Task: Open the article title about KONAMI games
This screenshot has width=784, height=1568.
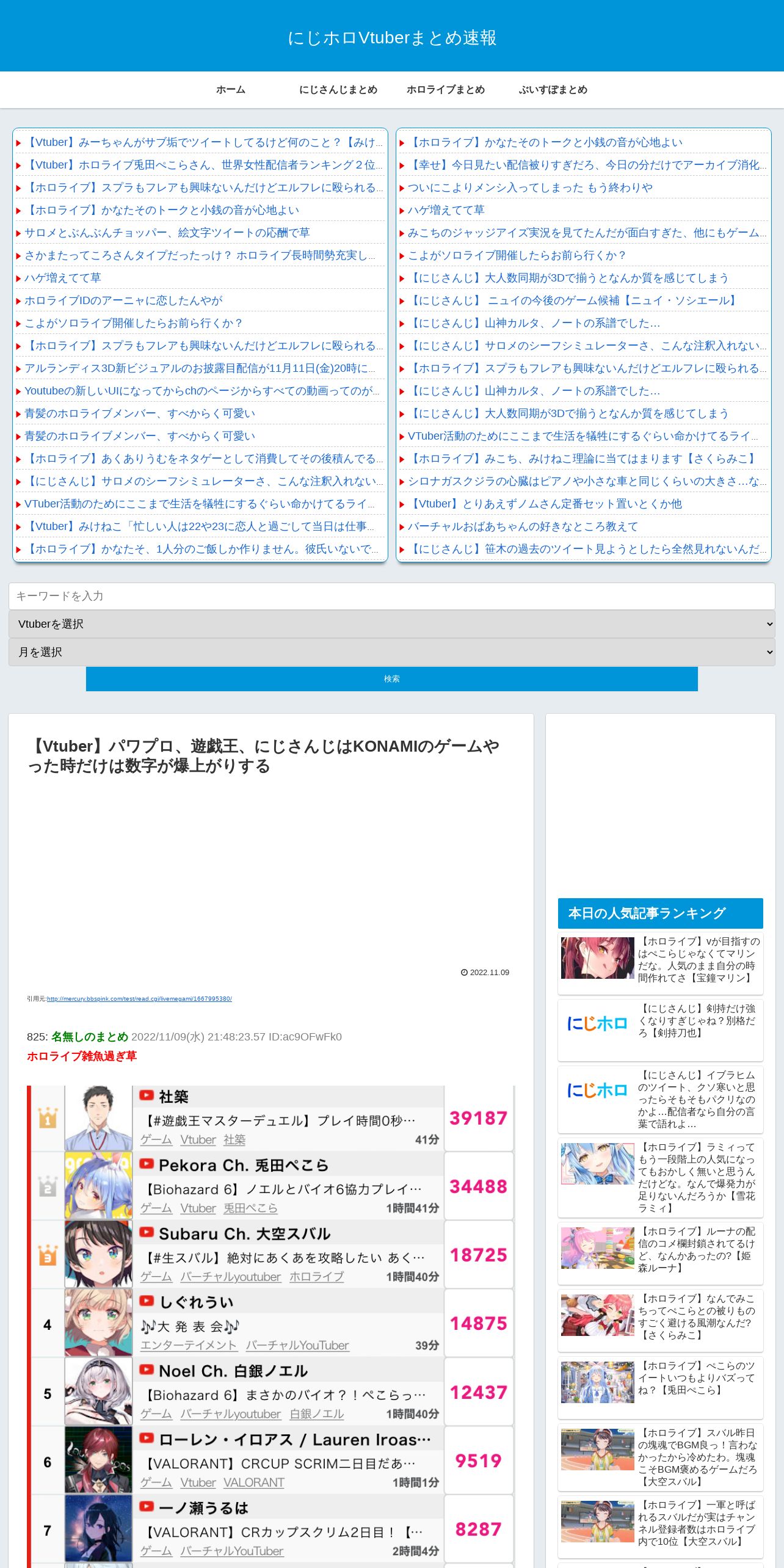Action: (264, 756)
